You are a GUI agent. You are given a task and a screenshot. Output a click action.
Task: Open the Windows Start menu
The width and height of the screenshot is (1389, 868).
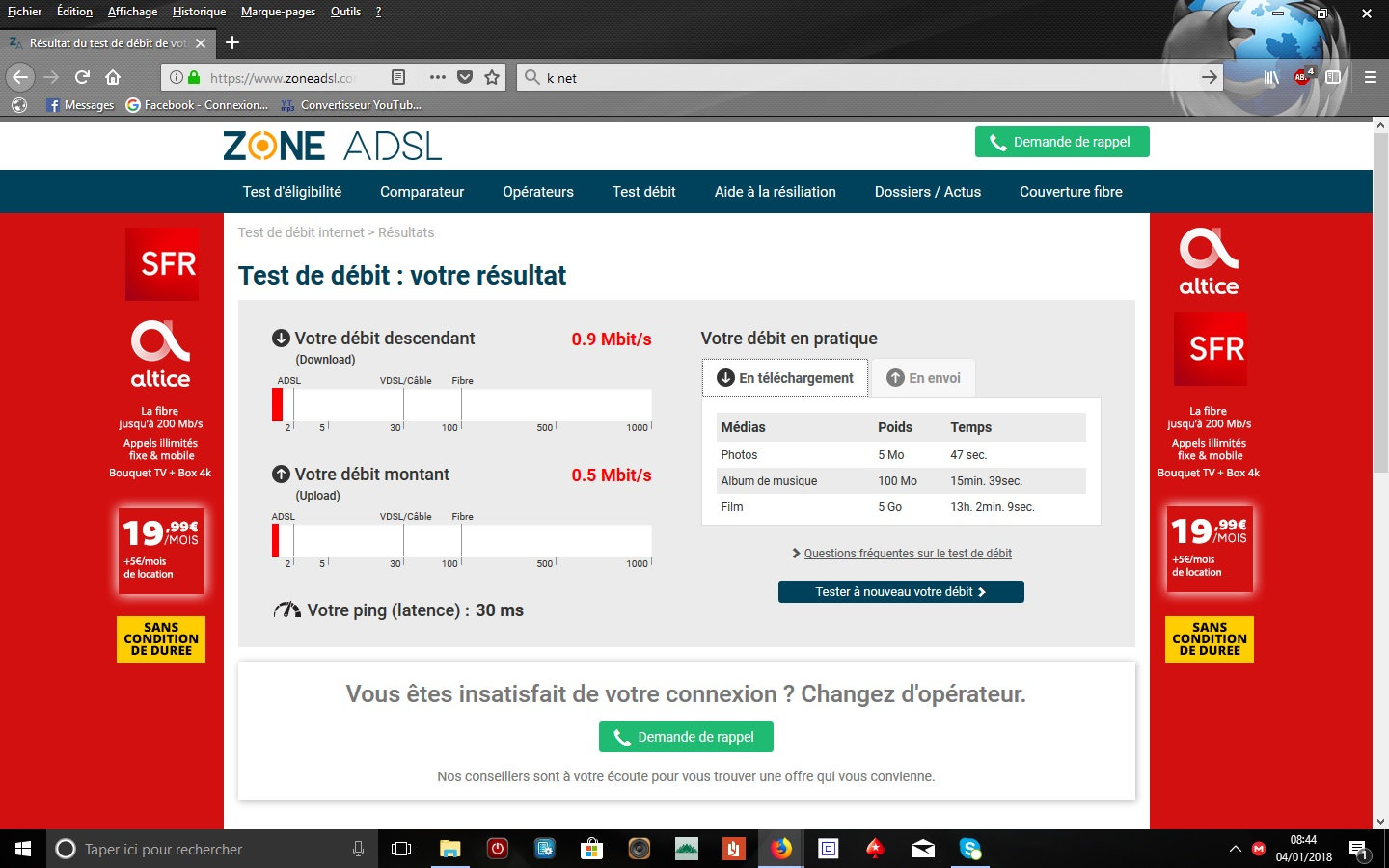[23, 849]
